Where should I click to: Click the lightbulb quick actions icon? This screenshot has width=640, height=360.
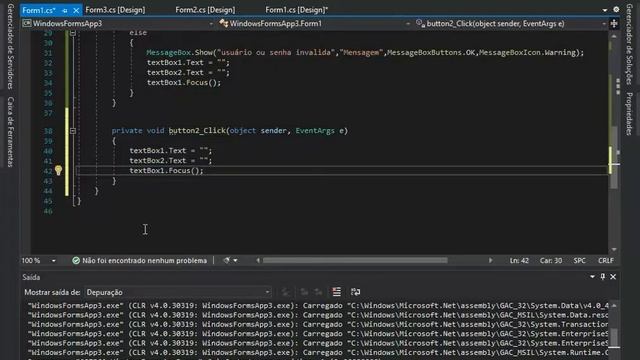(x=58, y=170)
